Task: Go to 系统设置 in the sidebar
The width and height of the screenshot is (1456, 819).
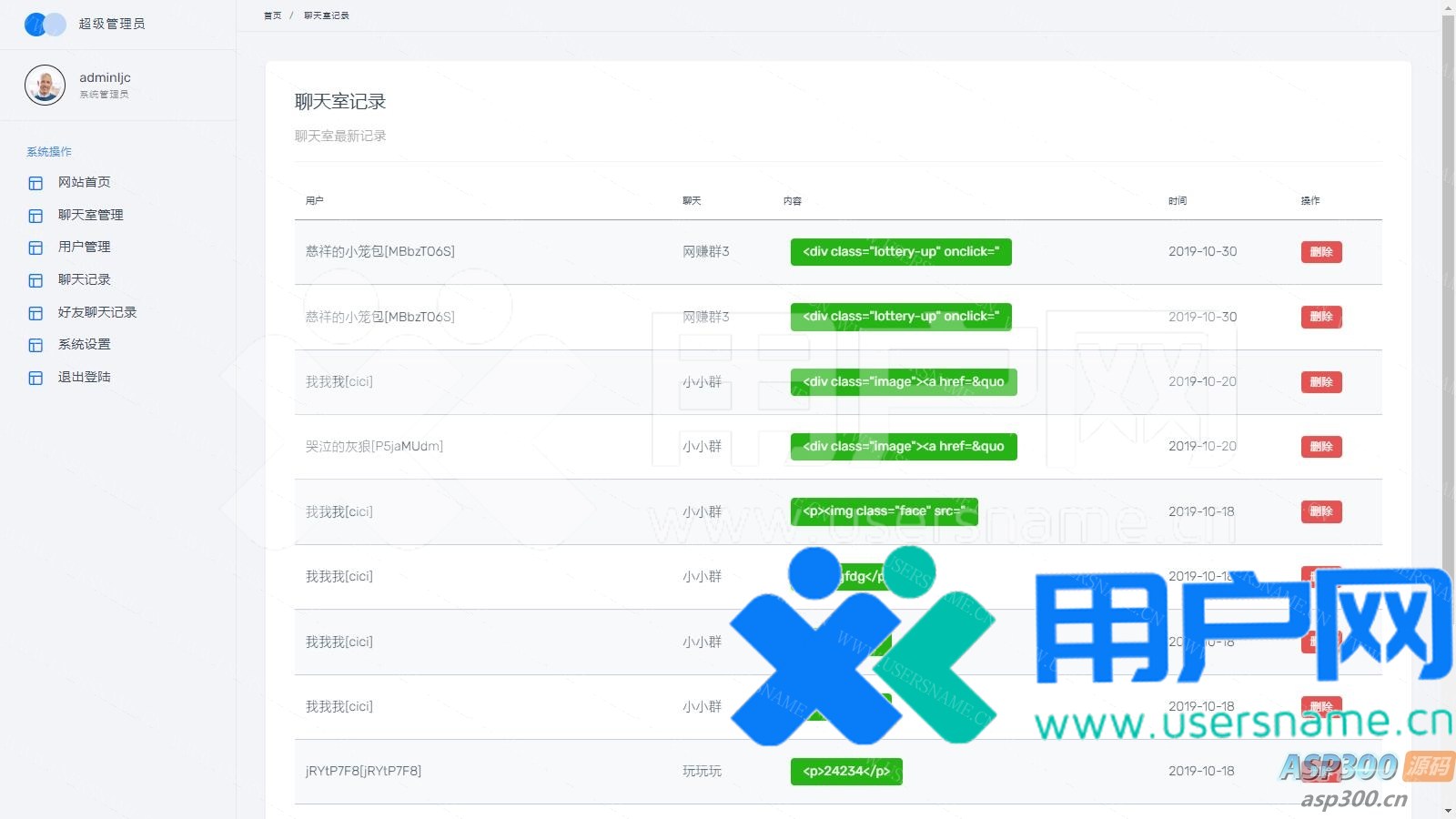Action: click(84, 344)
